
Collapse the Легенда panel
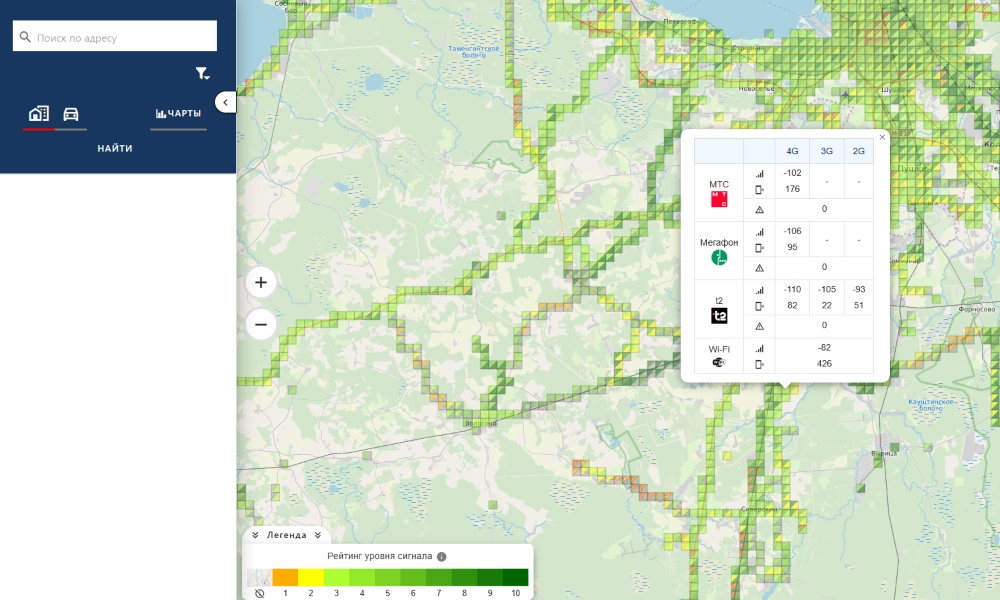tap(255, 535)
